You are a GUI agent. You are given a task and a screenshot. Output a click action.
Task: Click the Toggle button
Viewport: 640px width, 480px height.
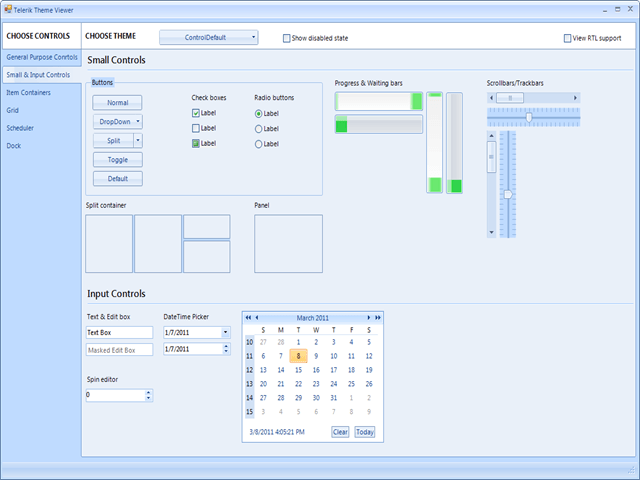tap(118, 160)
